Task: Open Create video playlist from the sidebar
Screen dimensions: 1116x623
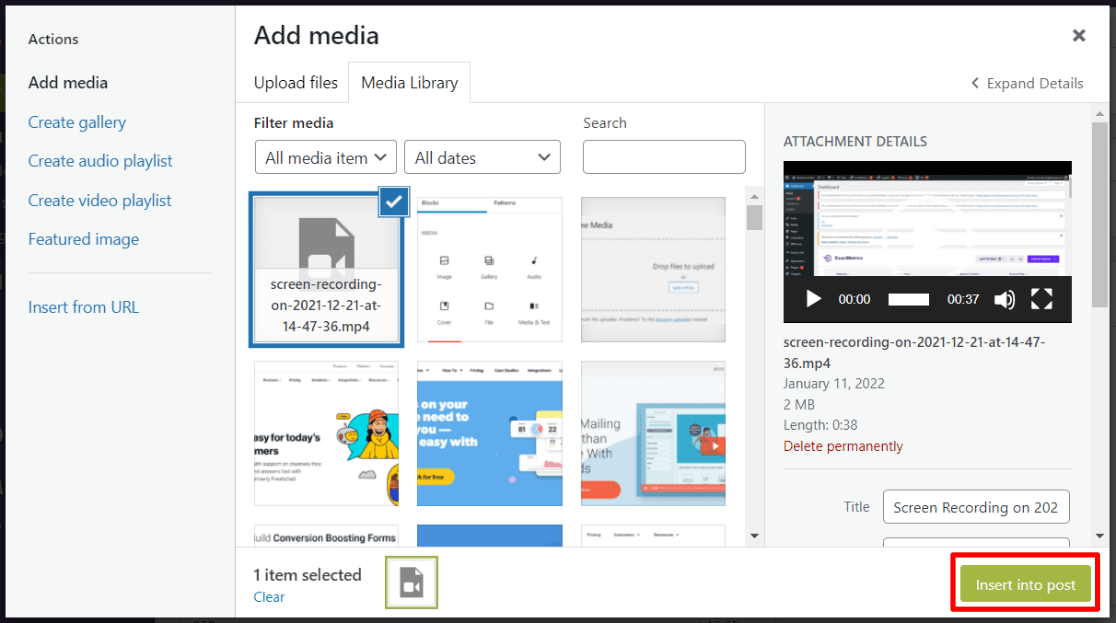Action: tap(100, 200)
